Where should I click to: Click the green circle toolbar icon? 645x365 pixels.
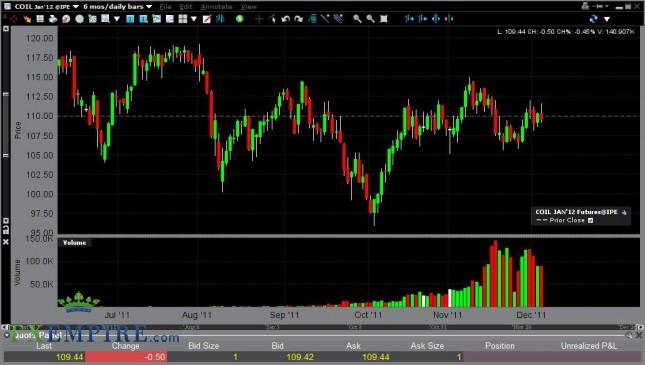[x=239, y=19]
